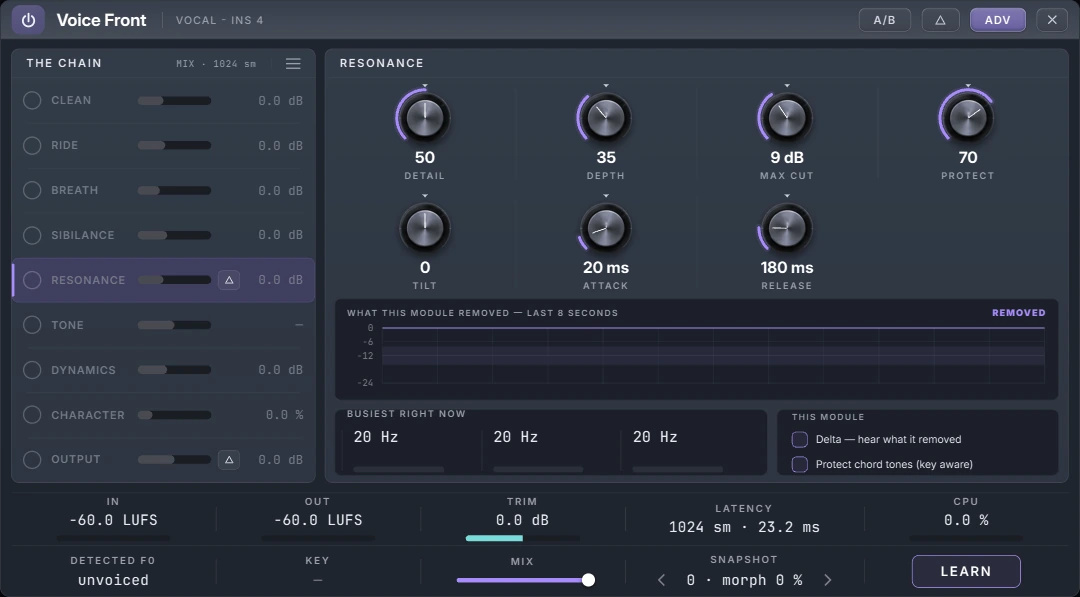
Task: Open the small arrow above DEPTH knob
Action: click(606, 86)
